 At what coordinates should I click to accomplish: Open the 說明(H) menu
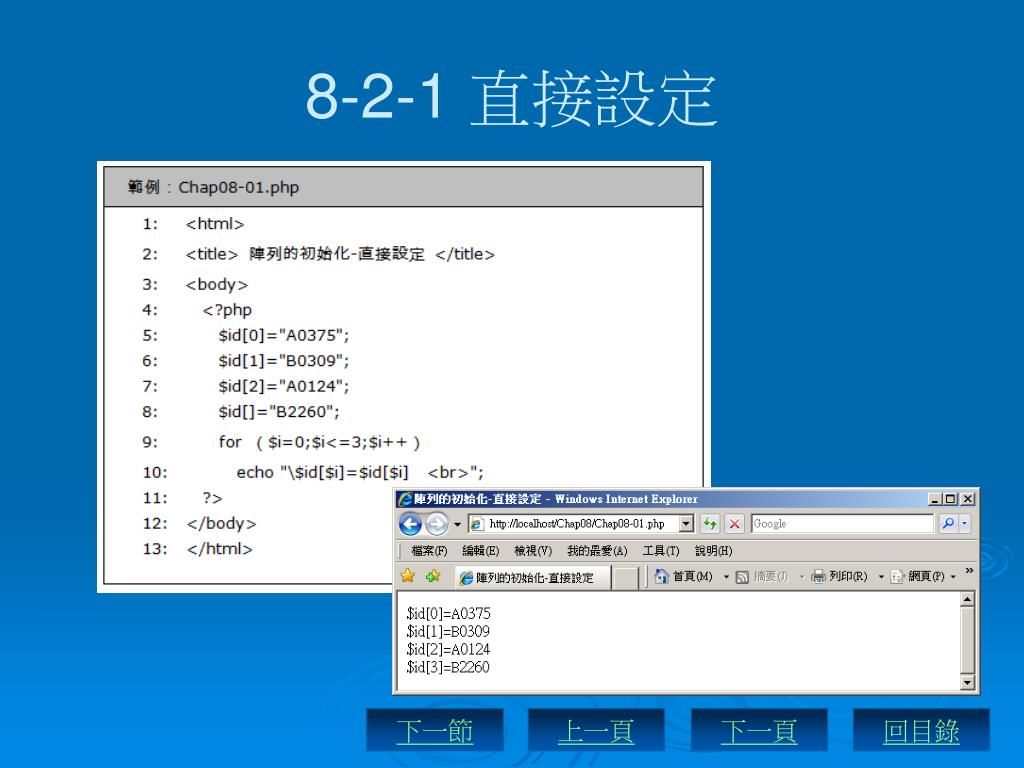point(713,551)
